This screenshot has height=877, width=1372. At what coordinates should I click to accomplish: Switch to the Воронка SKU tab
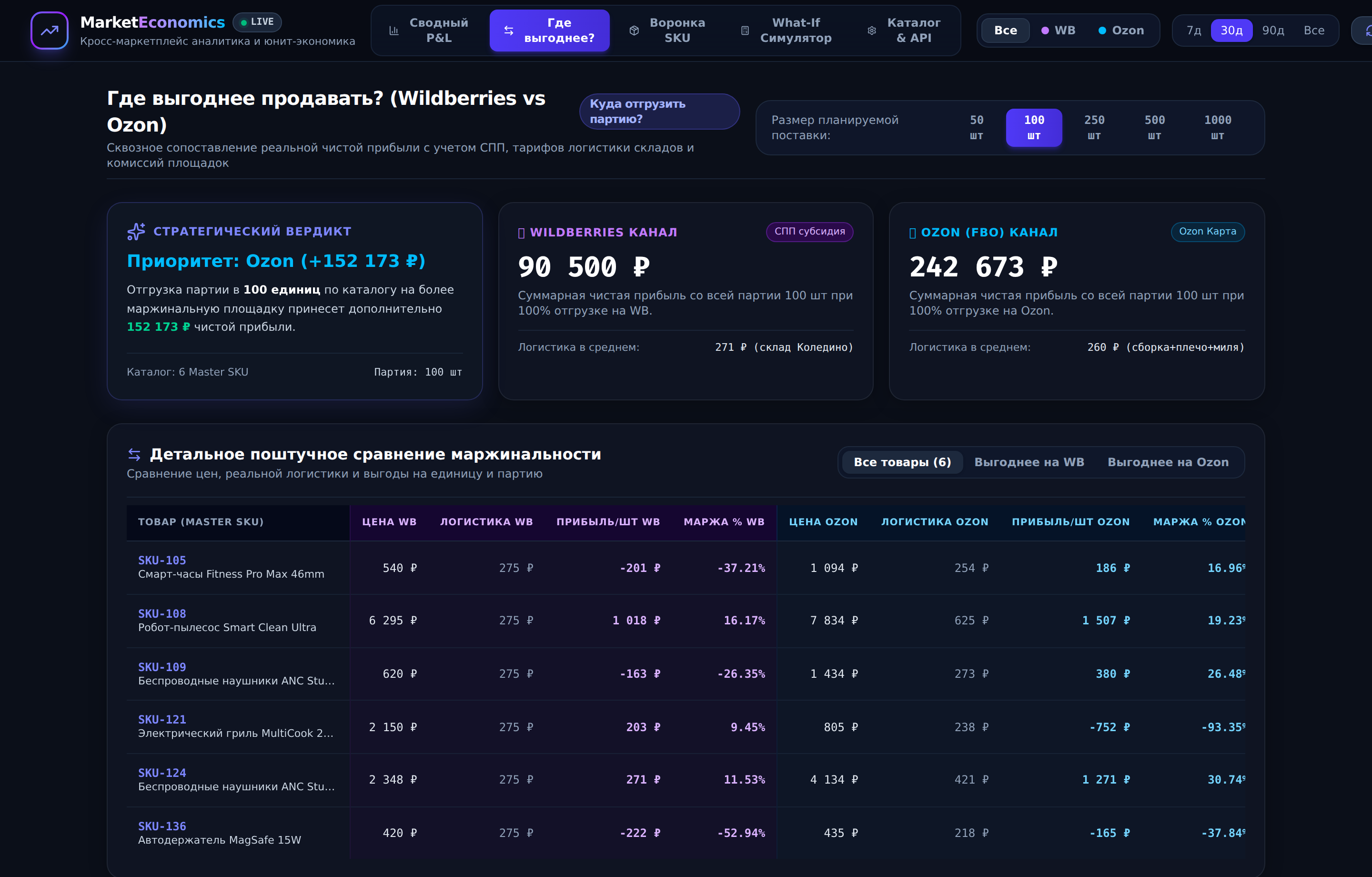[668, 30]
